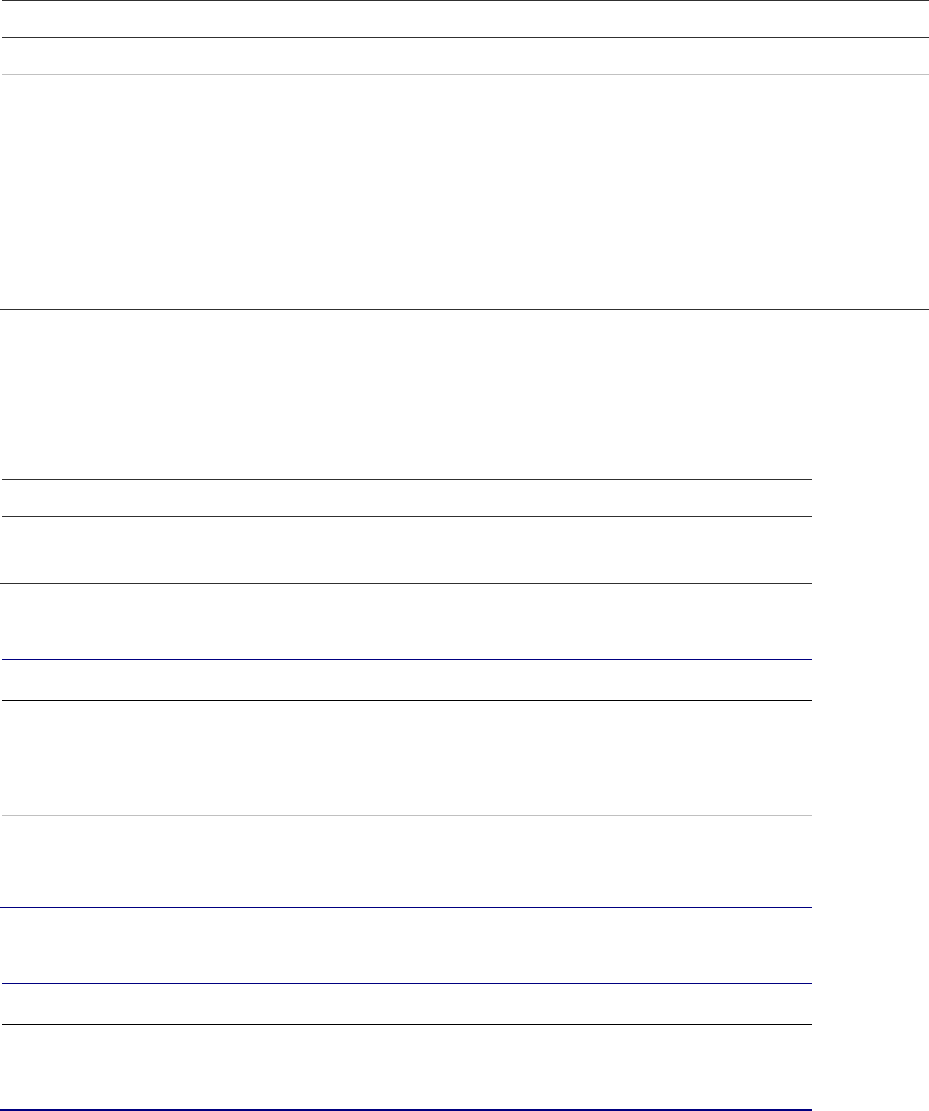This screenshot has height=1111, width=929.
Task: Select the second row of the lower table
Action: [x=405, y=550]
